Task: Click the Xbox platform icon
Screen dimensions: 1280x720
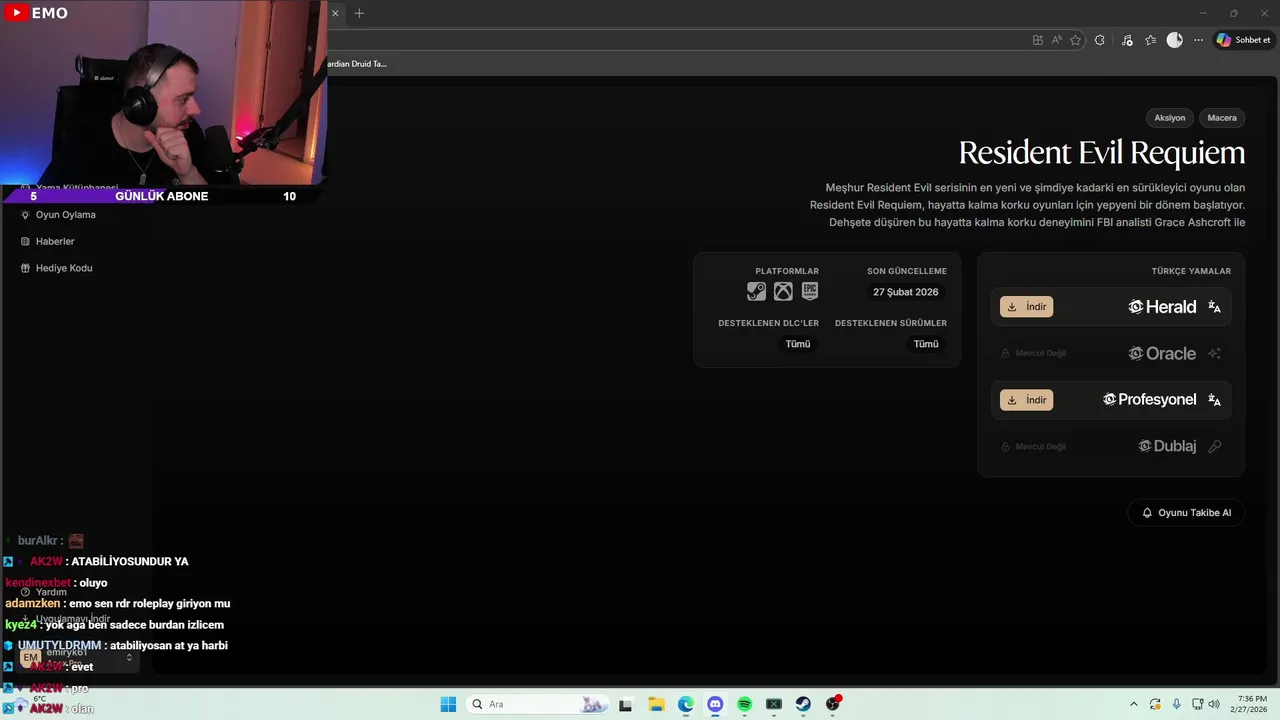Action: tap(783, 292)
